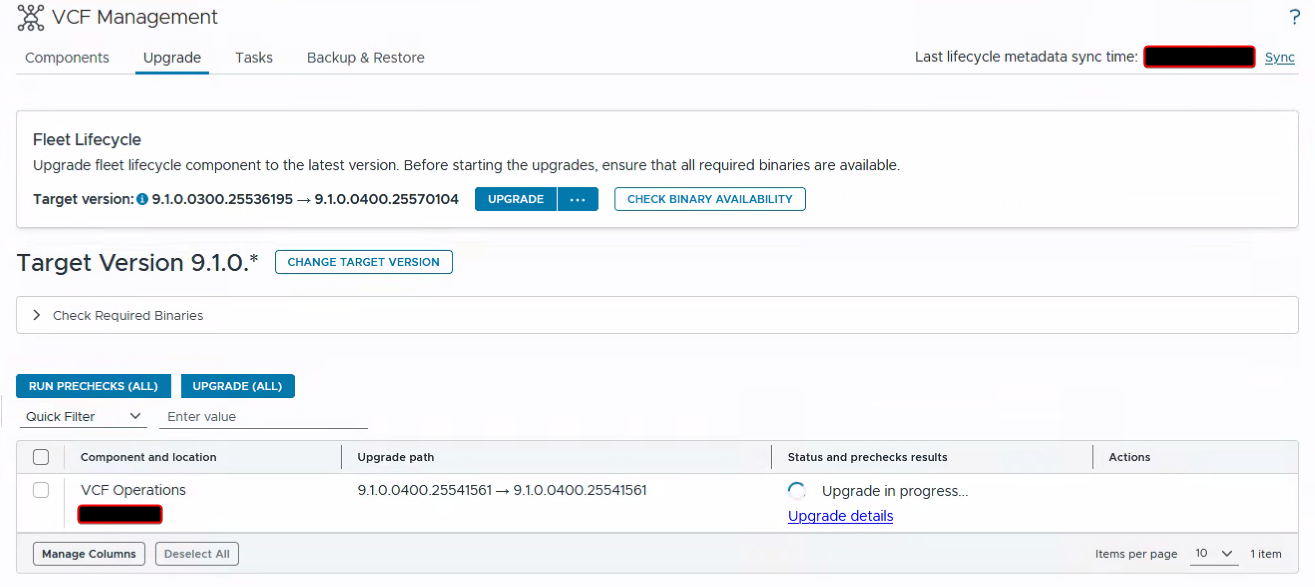This screenshot has height=587, width=1315.
Task: Click the Enter value filter field
Action: (263, 417)
